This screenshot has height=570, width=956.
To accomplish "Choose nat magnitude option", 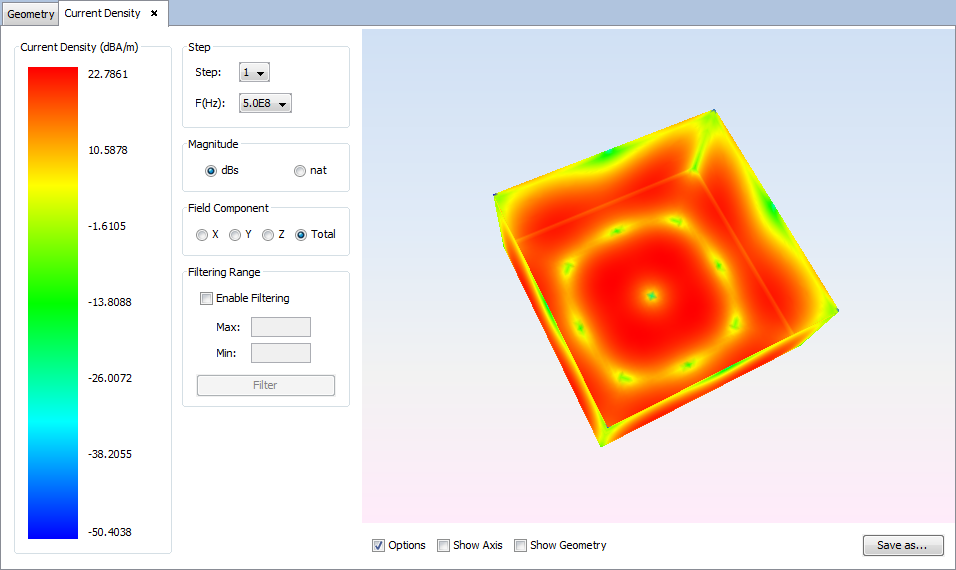I will (300, 171).
